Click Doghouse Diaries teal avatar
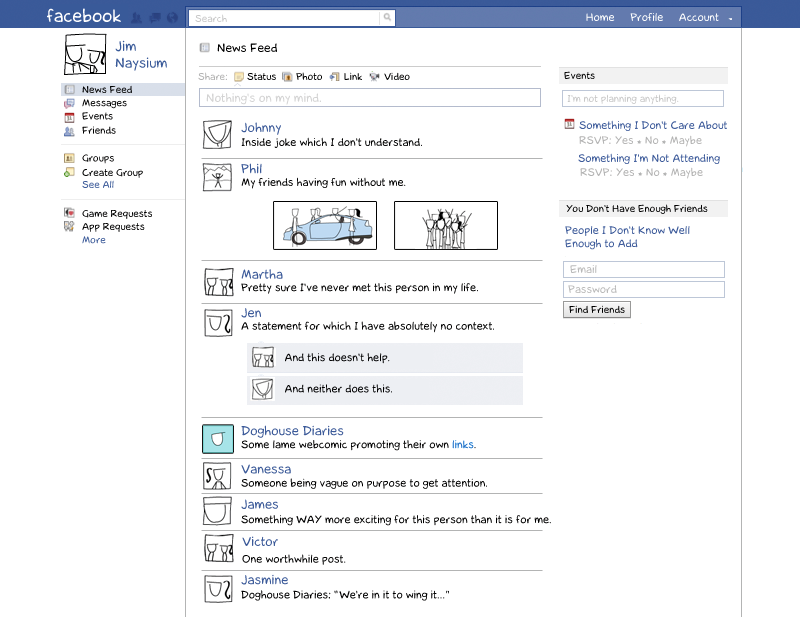This screenshot has height=617, width=800. tap(218, 439)
